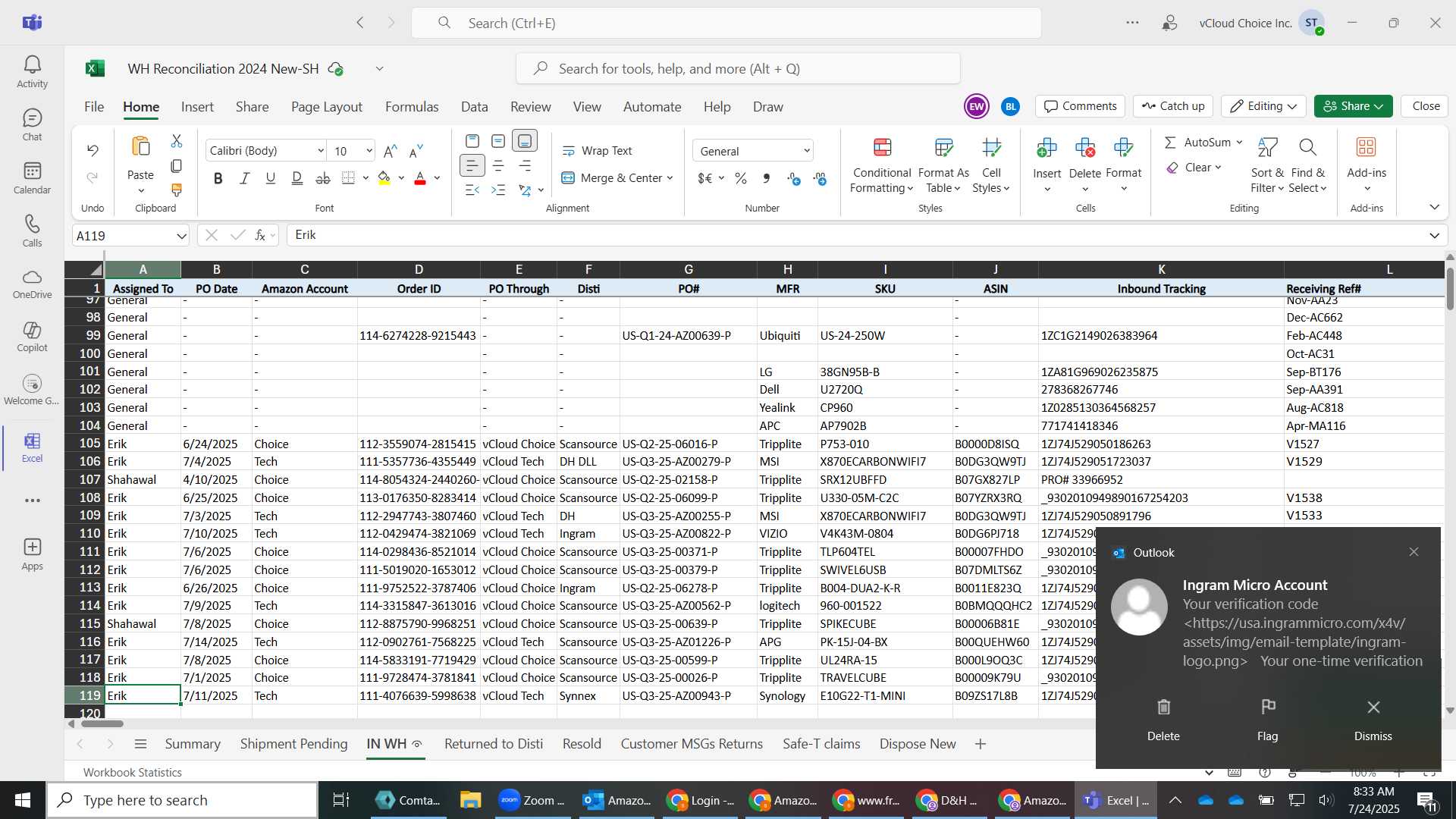Open Copilot in the Teams sidebar
Viewport: 1456px width, 819px height.
click(x=32, y=337)
